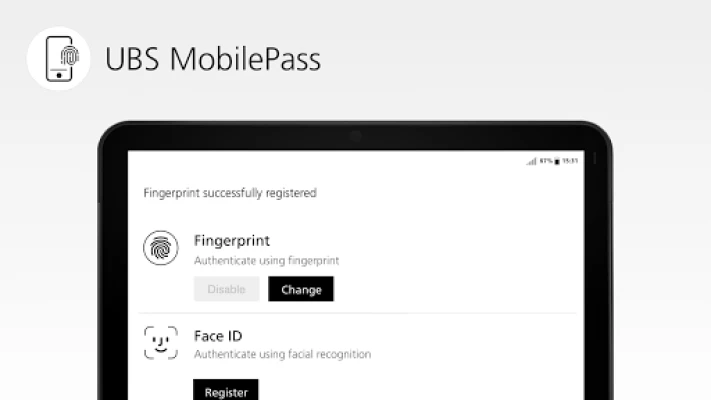
Task: Tap the 15:31 clock in status bar
Action: 570,161
